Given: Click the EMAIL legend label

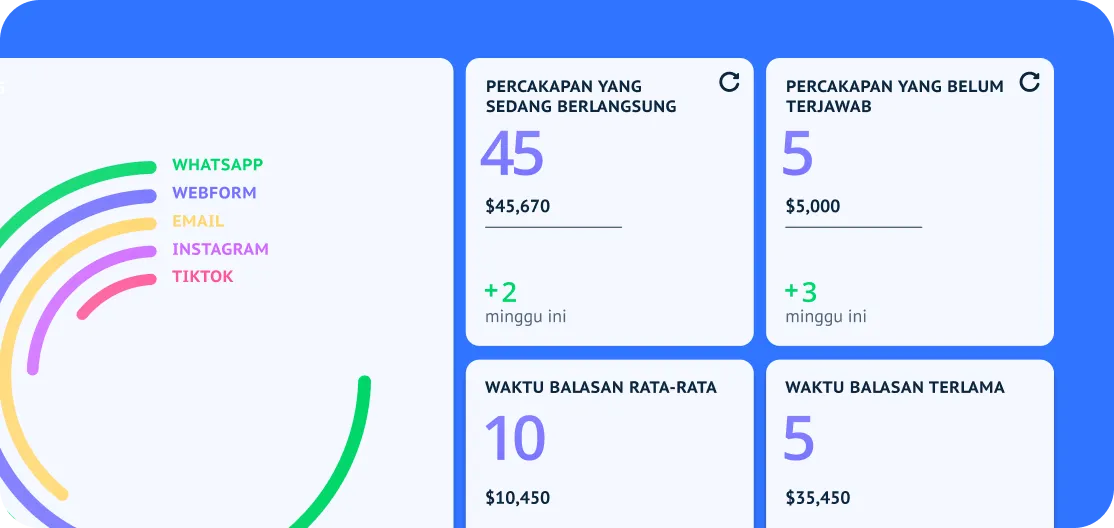Looking at the screenshot, I should (x=198, y=221).
